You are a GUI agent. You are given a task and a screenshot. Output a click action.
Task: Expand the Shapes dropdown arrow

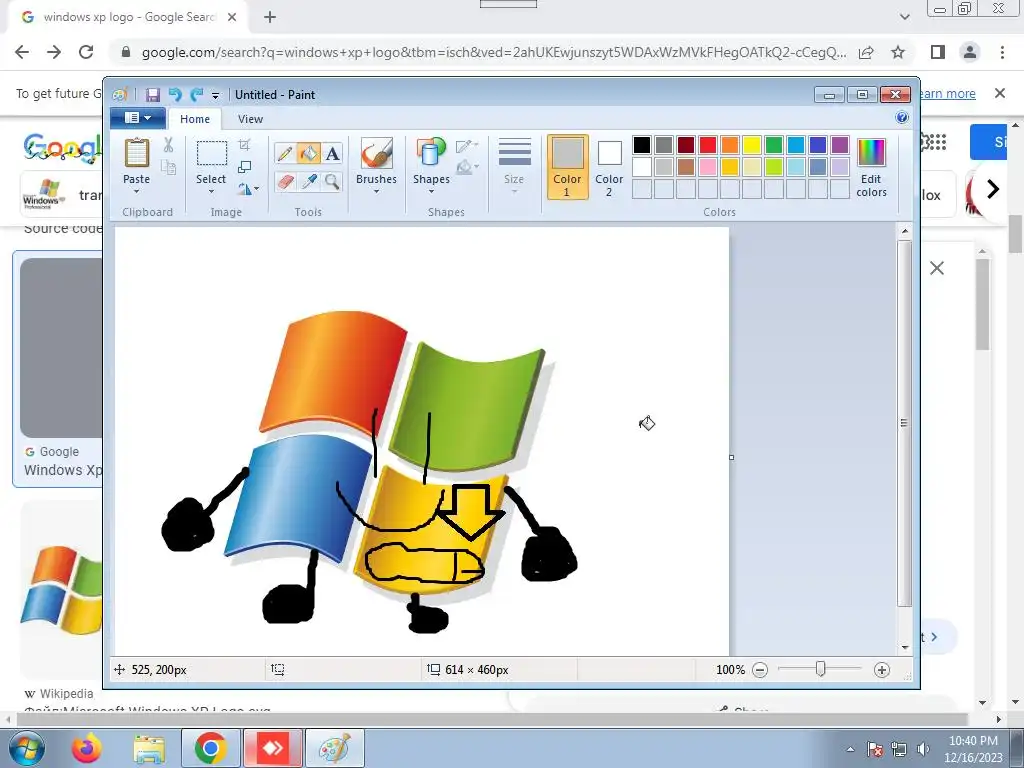(x=431, y=191)
